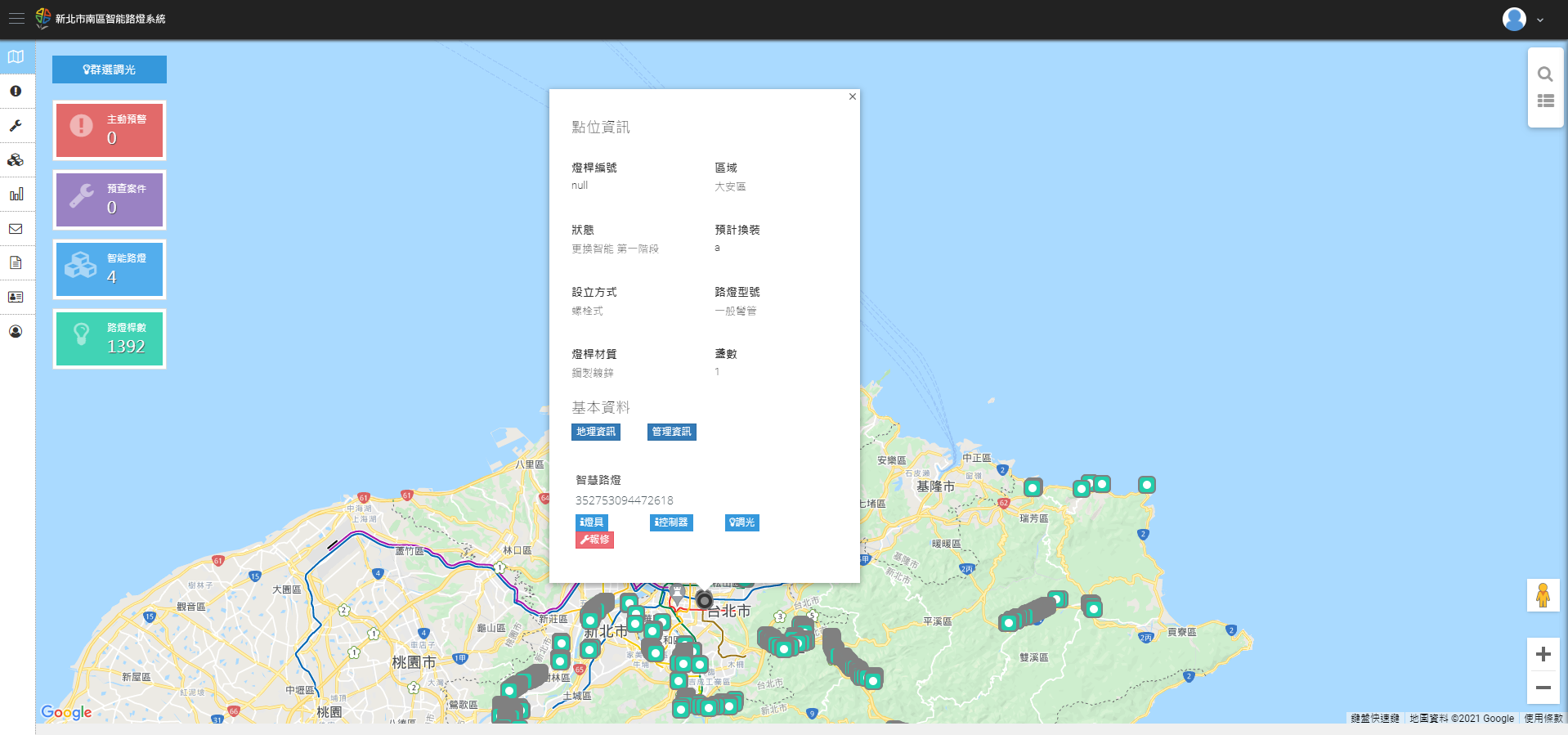Open the document report icon in the sidebar

coord(16,263)
